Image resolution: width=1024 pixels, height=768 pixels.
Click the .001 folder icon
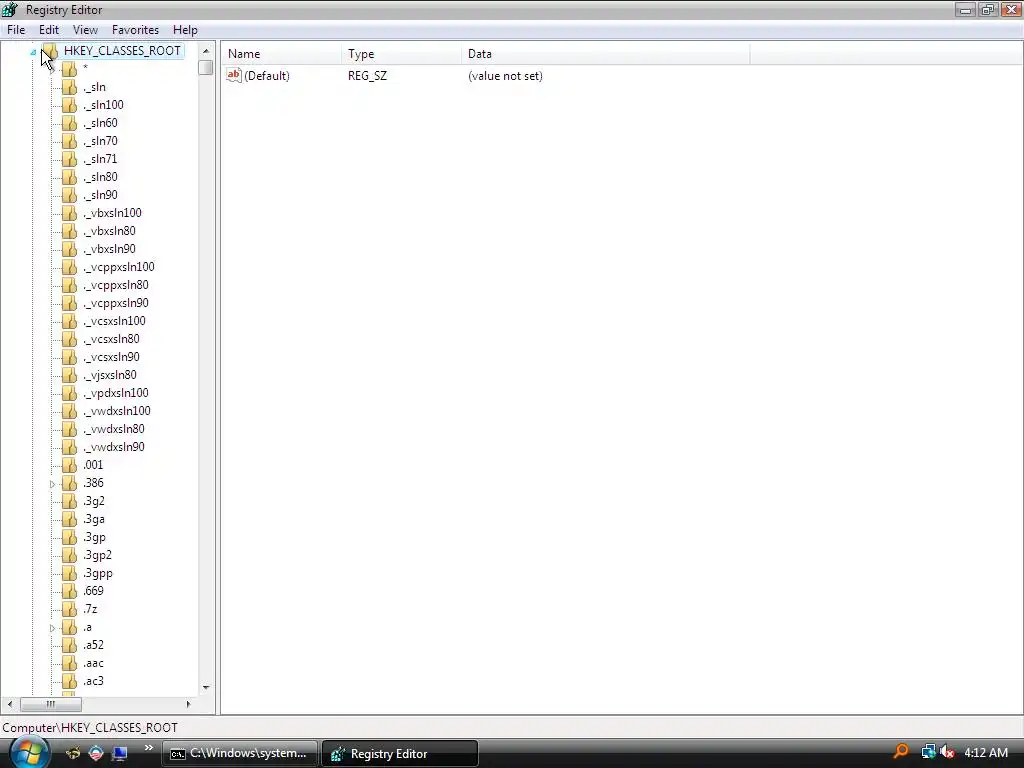click(69, 466)
